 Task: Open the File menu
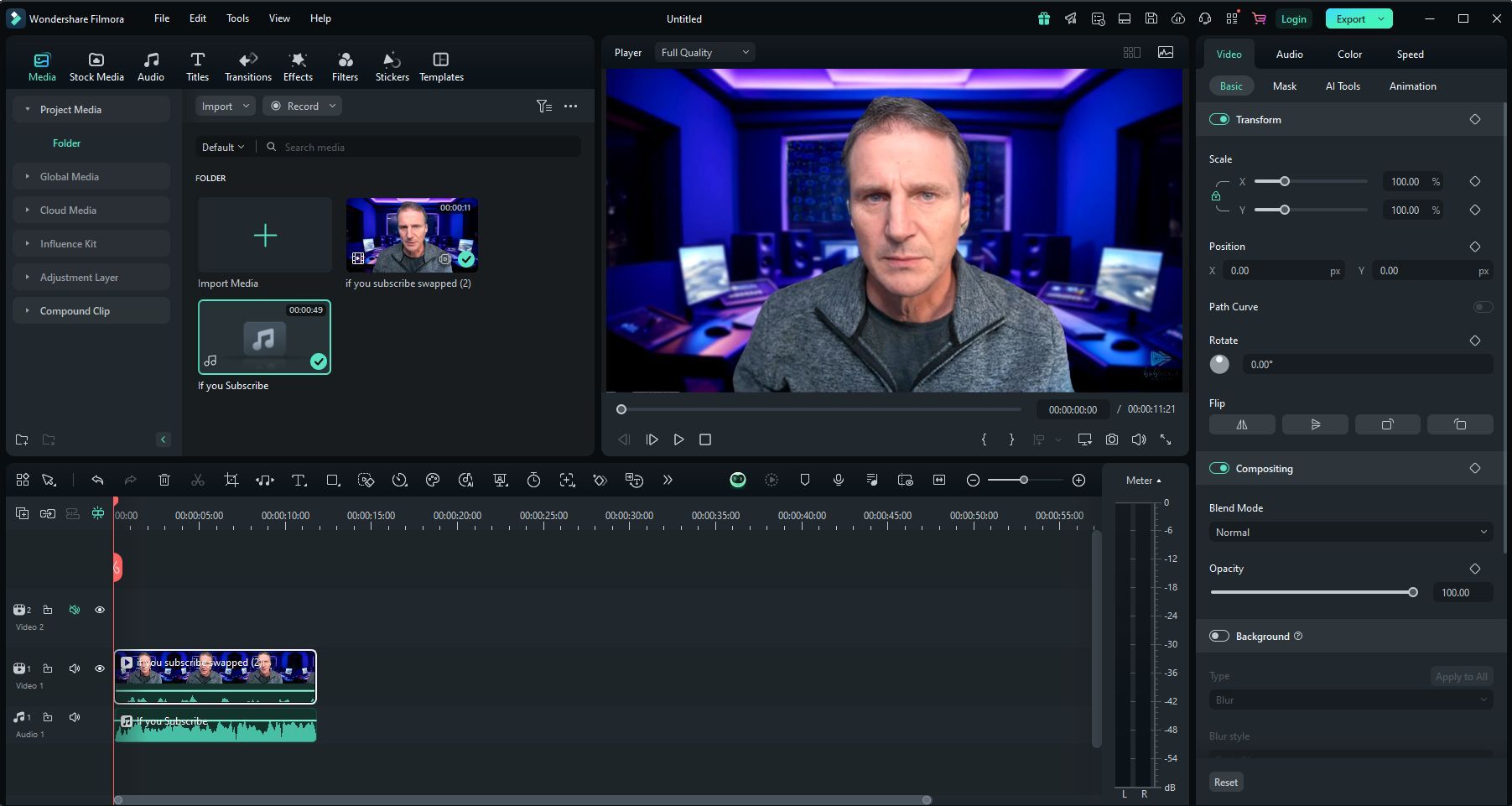pyautogui.click(x=162, y=18)
